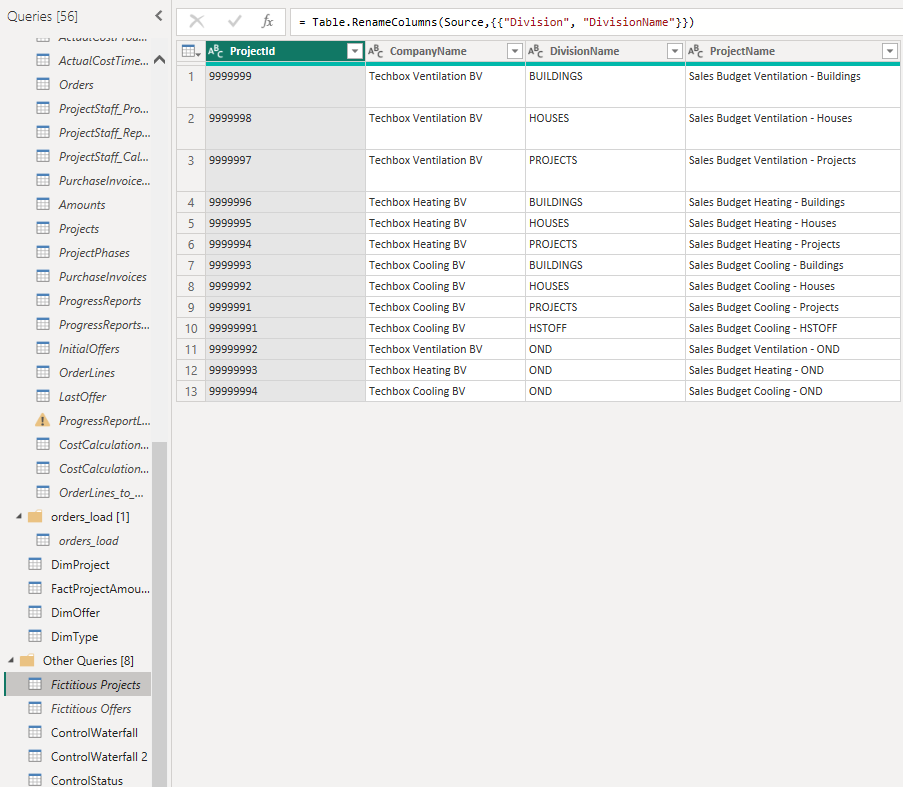
Task: Select the orders_load query
Action: (88, 541)
